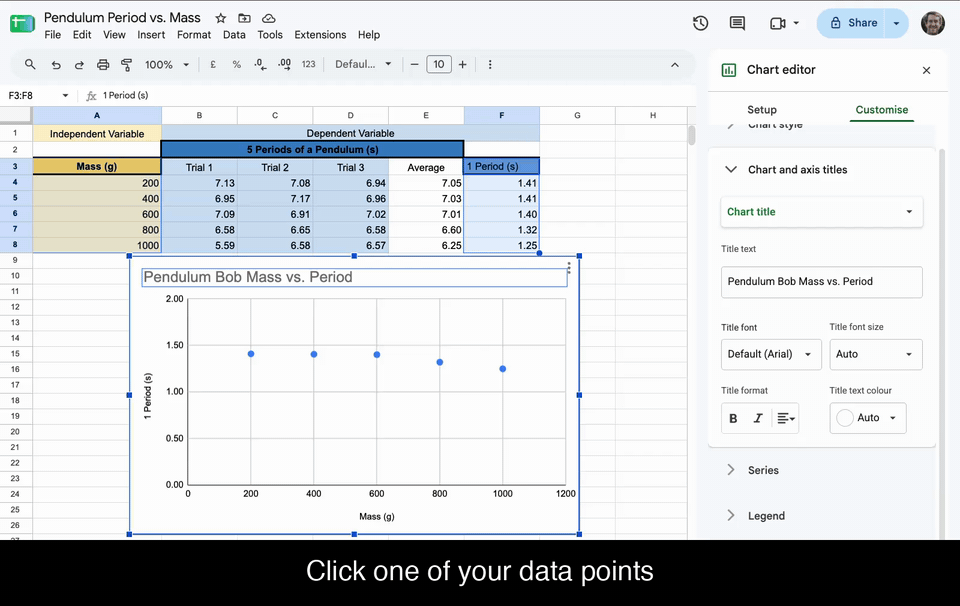Open Meet camera dropdown arrow
The height and width of the screenshot is (606, 960).
(x=796, y=23)
